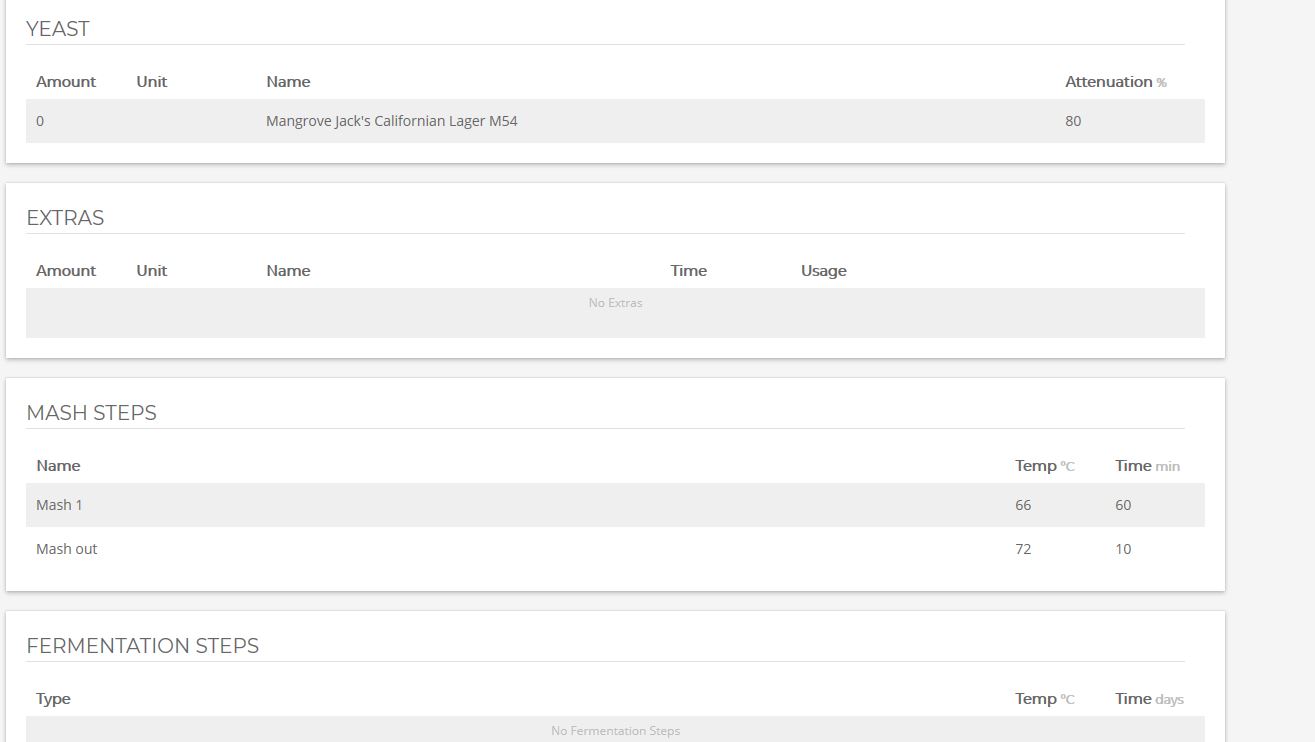
Task: Click the Amount header in the Extras table
Action: (x=66, y=271)
